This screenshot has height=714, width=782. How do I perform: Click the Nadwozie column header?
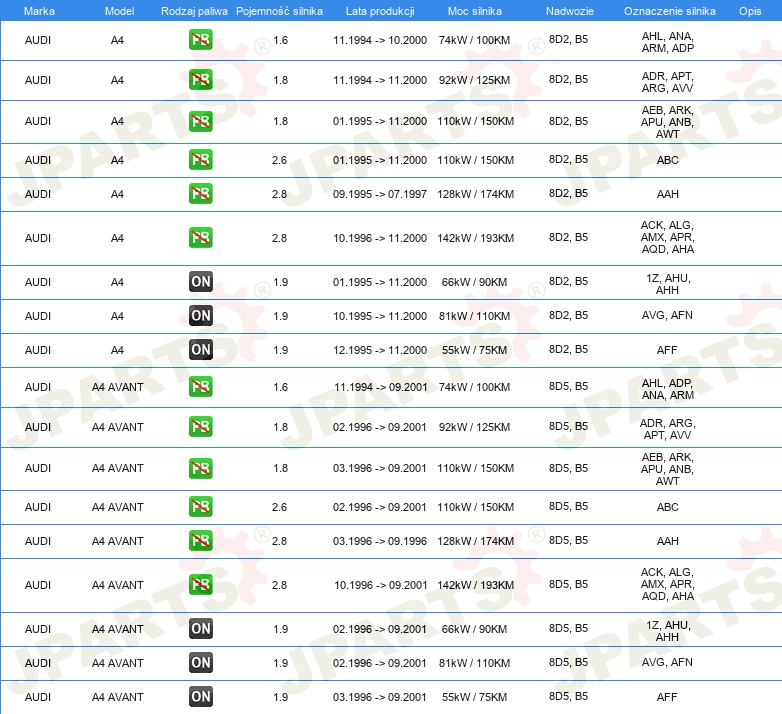click(570, 11)
